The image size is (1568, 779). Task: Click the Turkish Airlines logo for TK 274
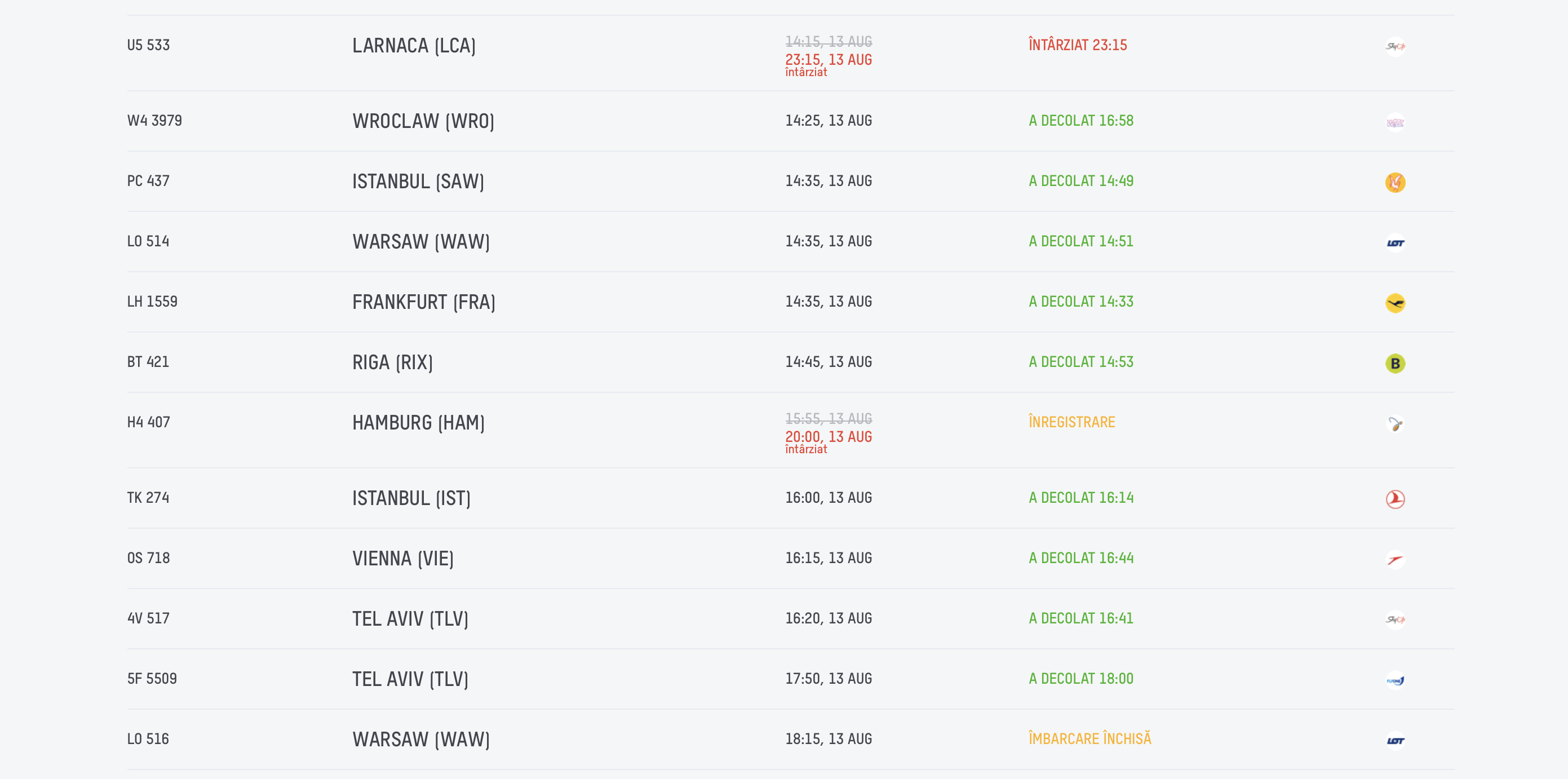1395,499
